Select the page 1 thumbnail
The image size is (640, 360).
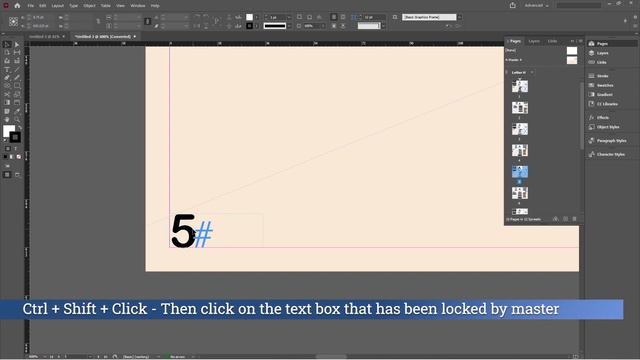coord(520,86)
